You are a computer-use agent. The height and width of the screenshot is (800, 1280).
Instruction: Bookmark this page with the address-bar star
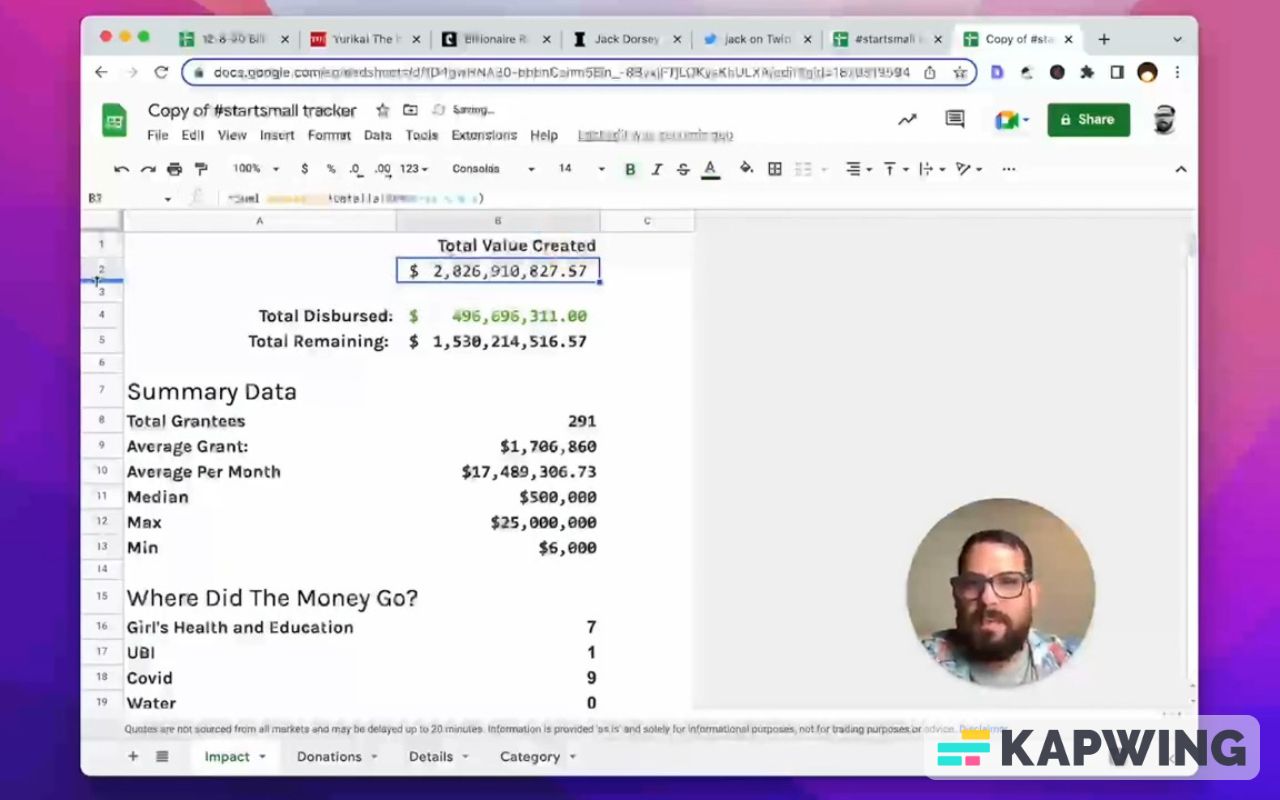click(960, 72)
